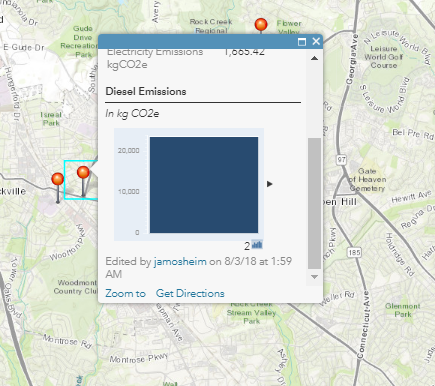435x386 pixels.
Task: Click the route 185 highway shield
Action: click(354, 252)
